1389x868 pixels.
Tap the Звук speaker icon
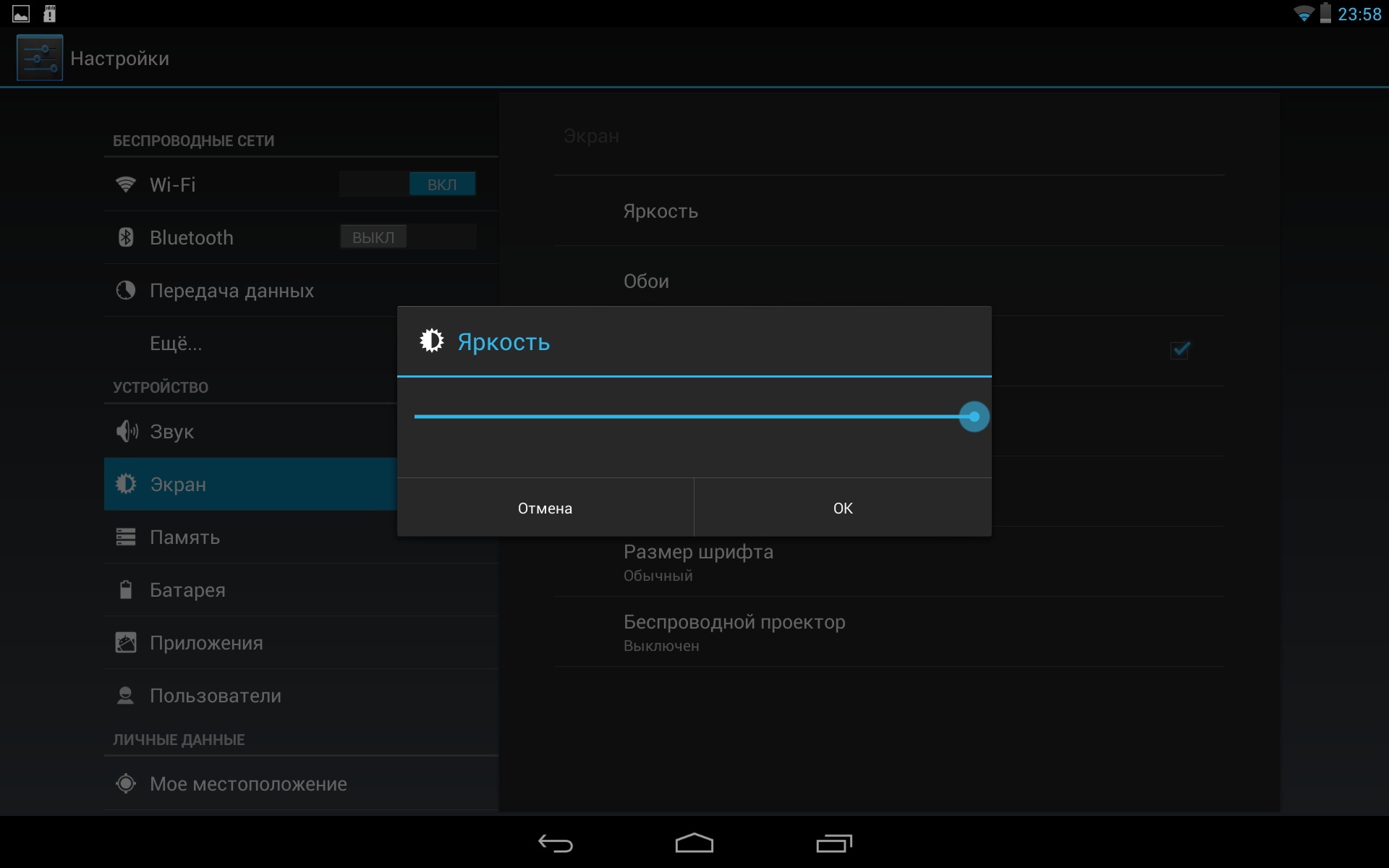coord(127,431)
